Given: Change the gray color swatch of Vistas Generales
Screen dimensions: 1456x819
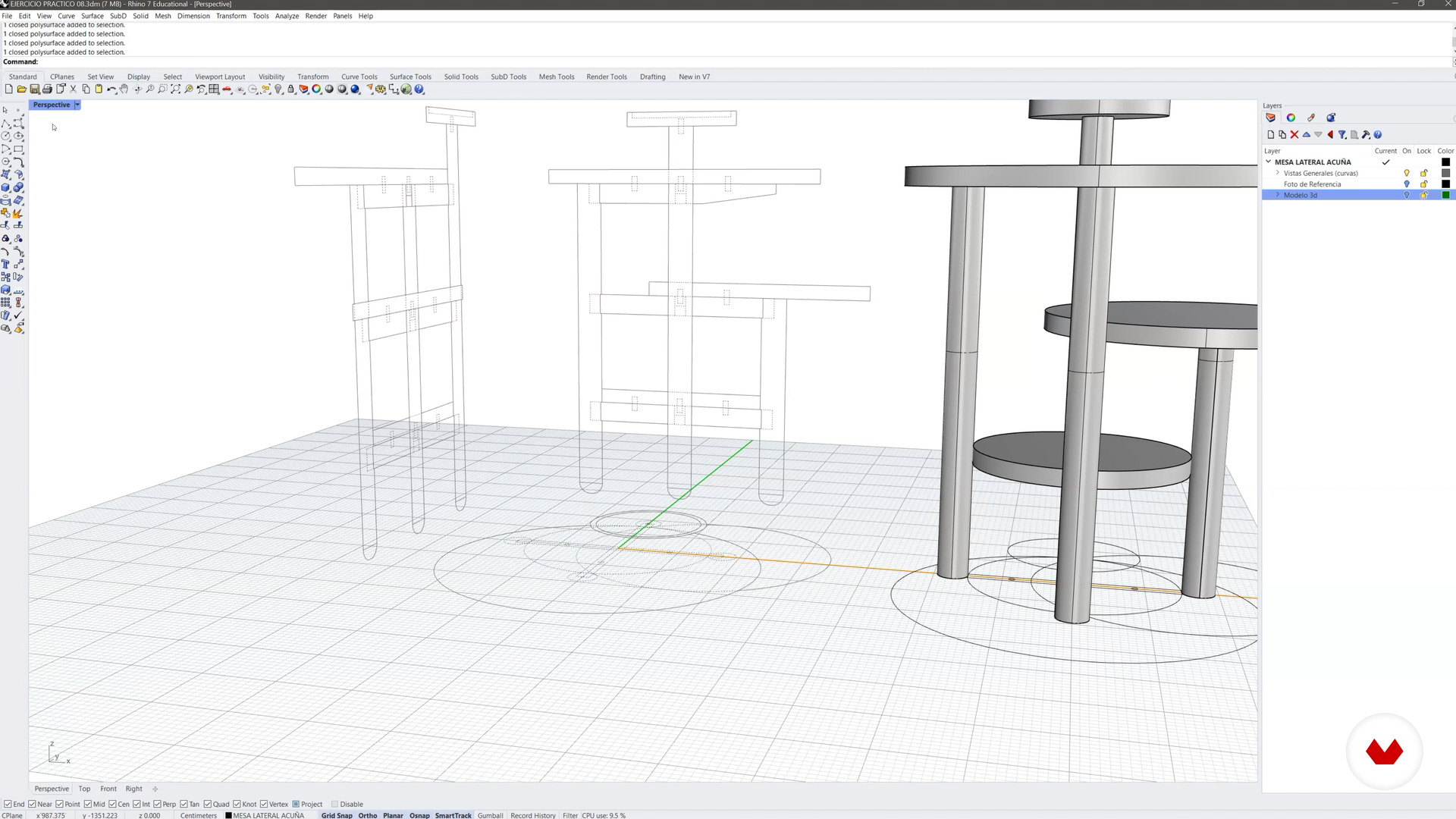Looking at the screenshot, I should click(x=1445, y=173).
